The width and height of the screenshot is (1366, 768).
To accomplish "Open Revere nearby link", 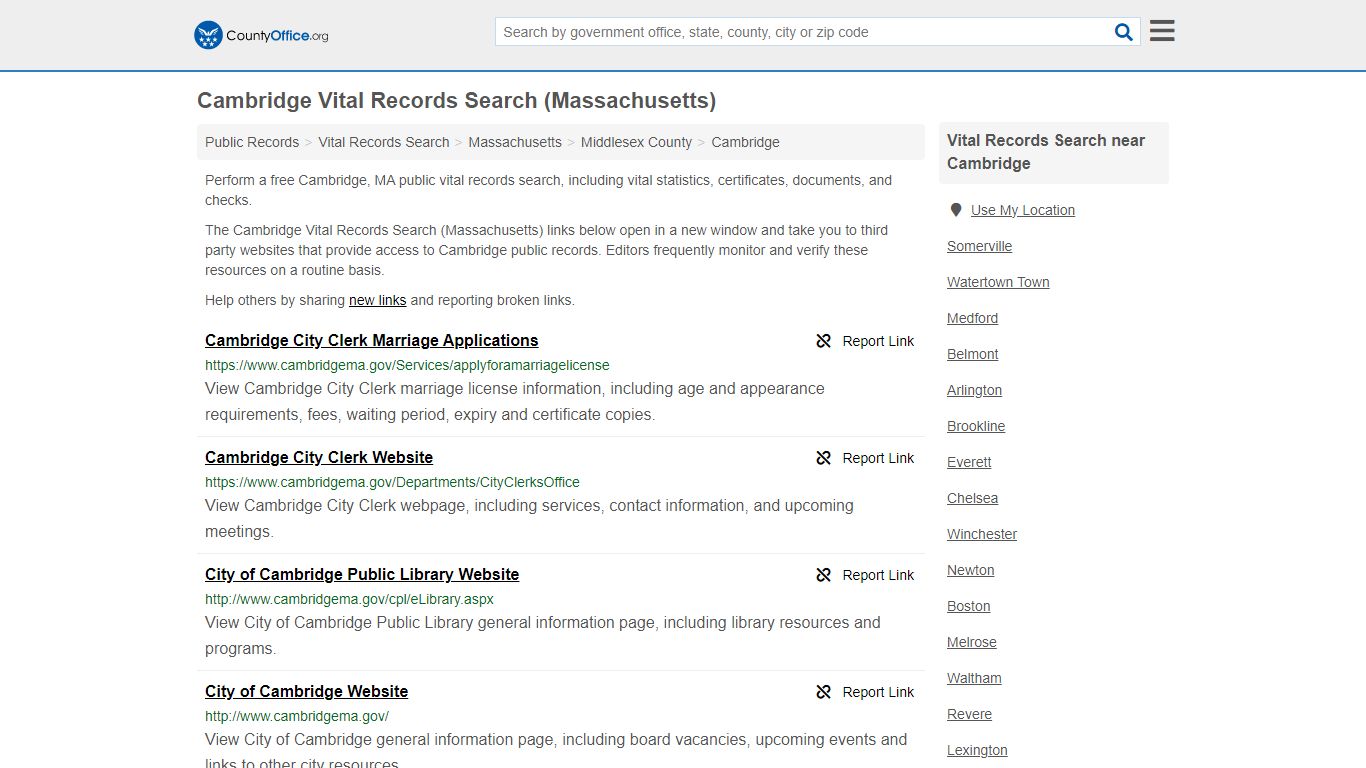I will (x=969, y=714).
